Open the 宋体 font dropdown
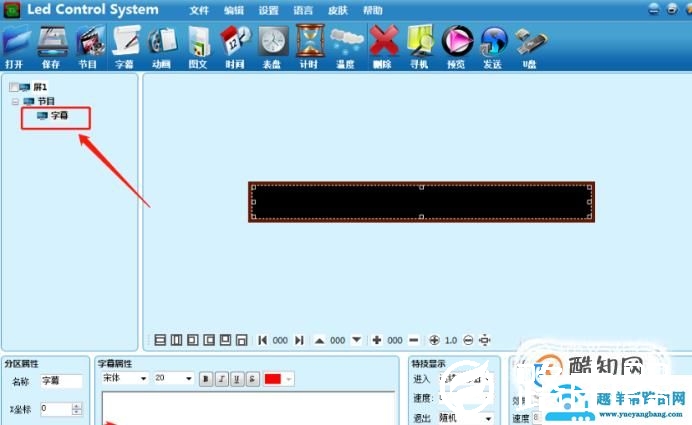 coord(124,379)
